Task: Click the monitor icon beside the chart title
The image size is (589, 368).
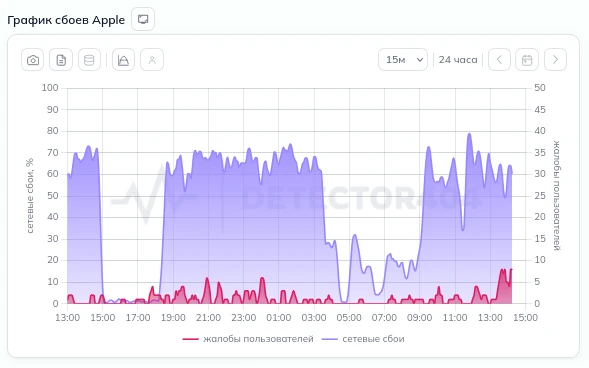Action: [x=143, y=19]
